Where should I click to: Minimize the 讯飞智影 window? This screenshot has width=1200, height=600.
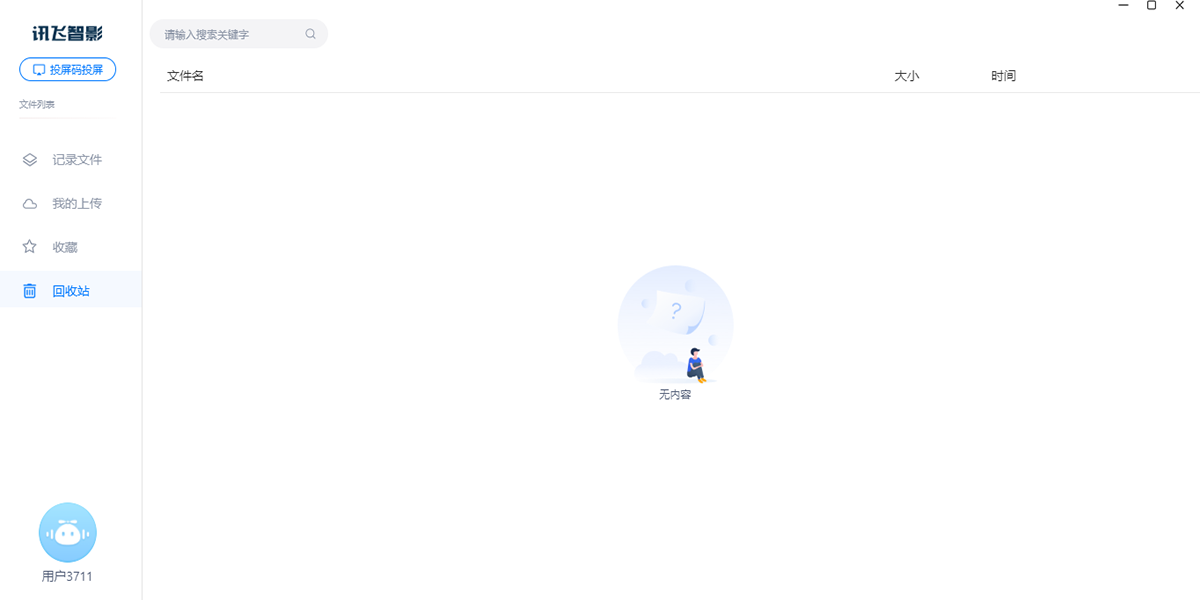(x=1124, y=6)
